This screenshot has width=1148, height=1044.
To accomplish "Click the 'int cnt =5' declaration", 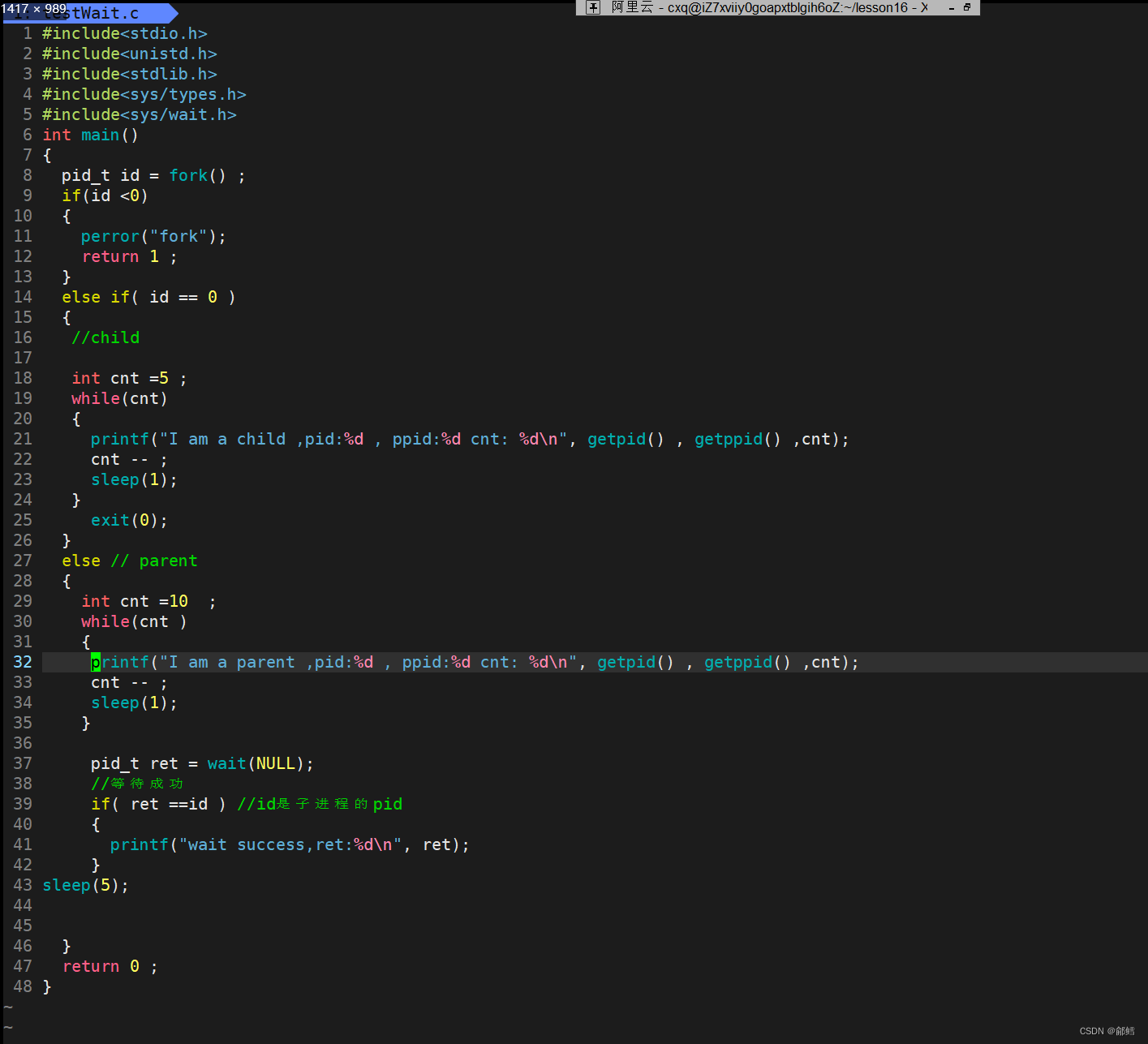I will 129,378.
